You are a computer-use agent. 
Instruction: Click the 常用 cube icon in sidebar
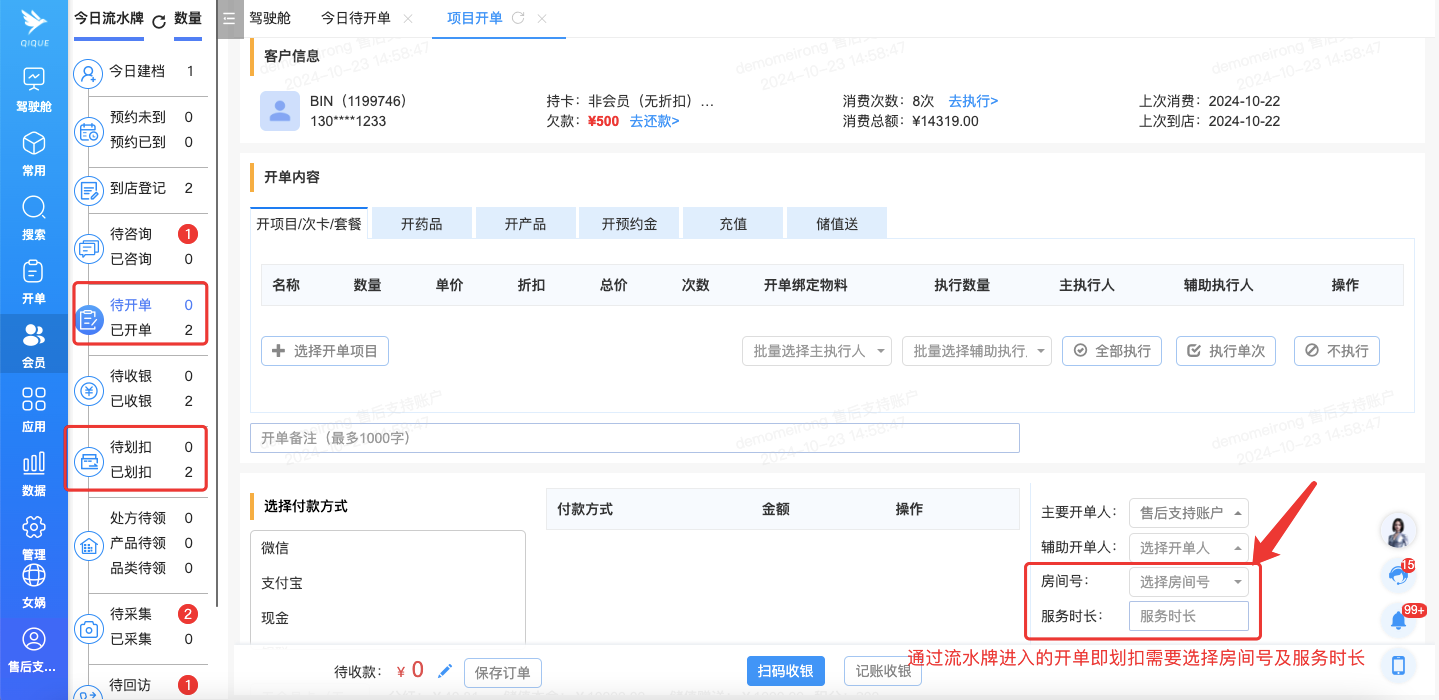[33, 144]
